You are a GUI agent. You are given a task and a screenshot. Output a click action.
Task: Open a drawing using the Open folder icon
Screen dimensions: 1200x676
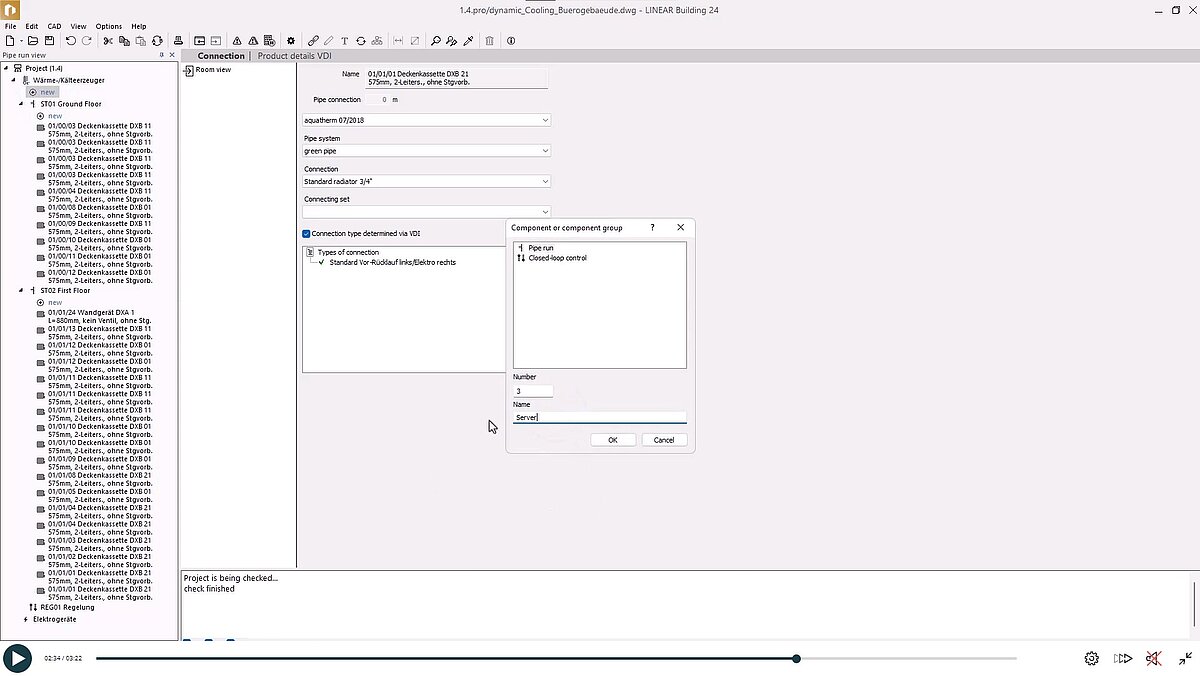click(x=33, y=40)
